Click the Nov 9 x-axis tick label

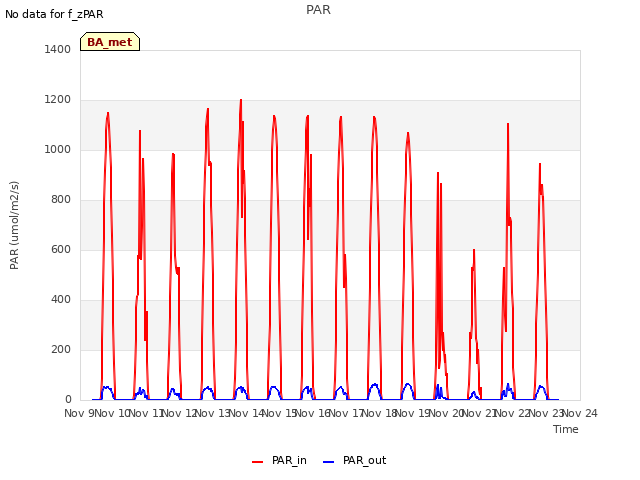79,413
